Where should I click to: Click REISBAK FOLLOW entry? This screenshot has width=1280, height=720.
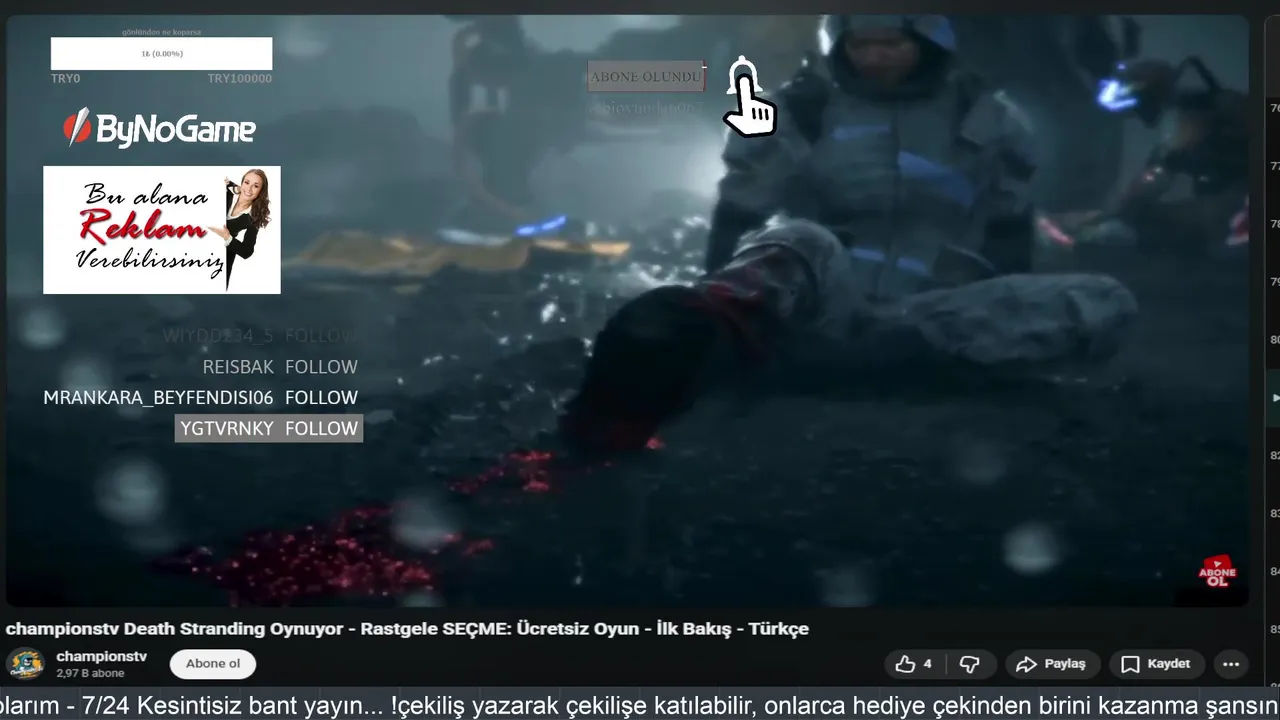pos(280,367)
